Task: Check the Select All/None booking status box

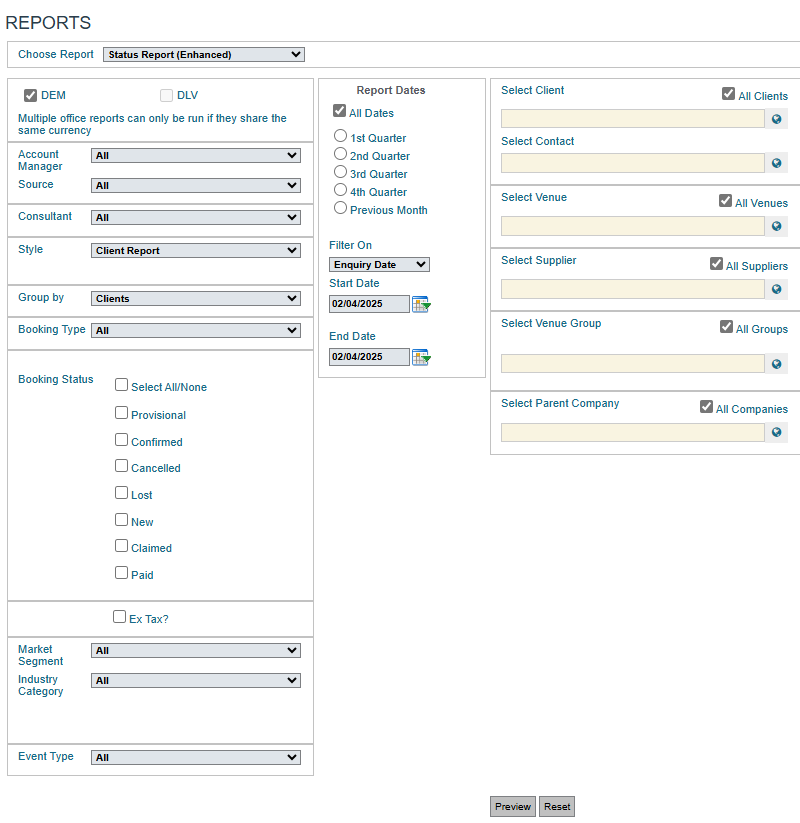Action: 121,385
